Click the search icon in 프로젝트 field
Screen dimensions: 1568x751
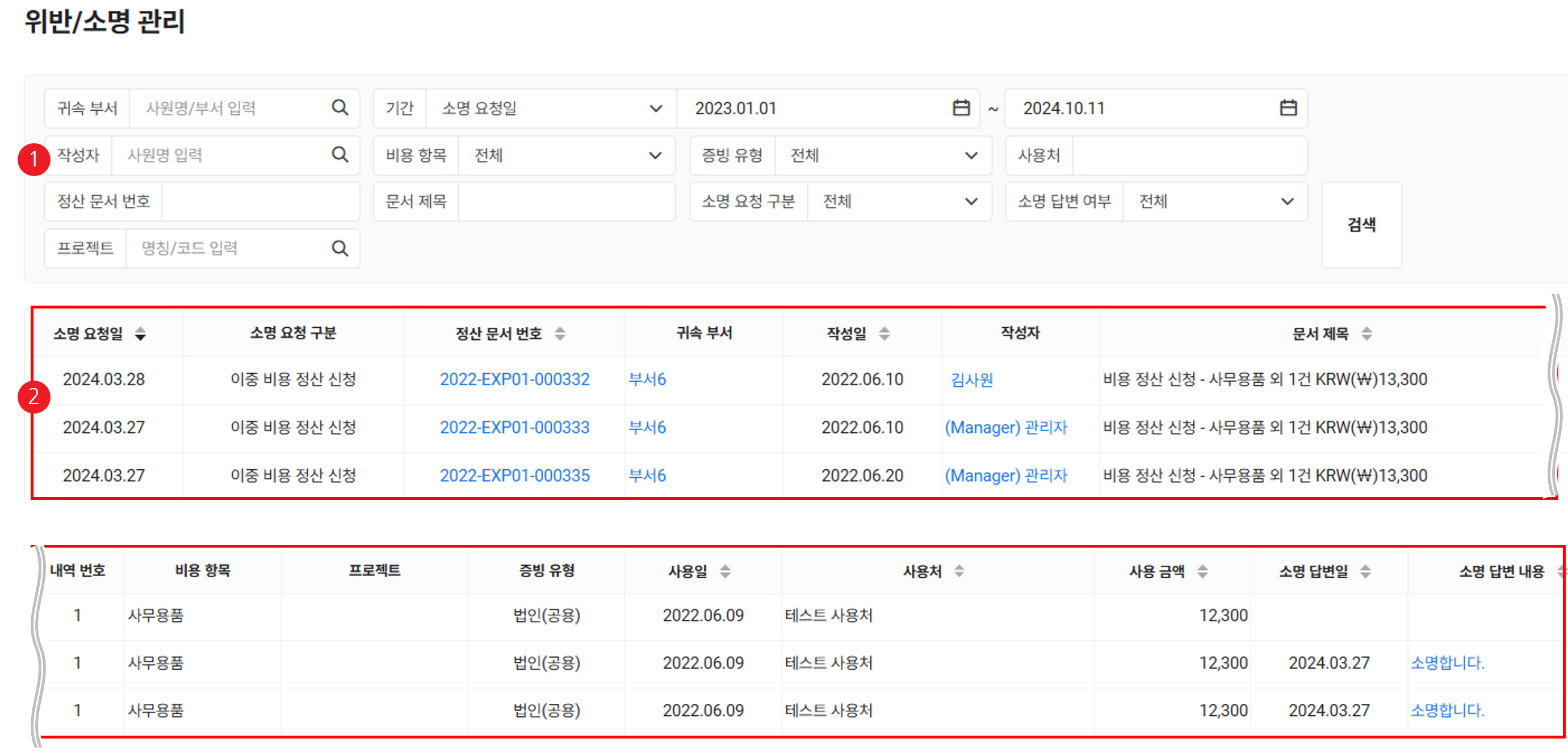[339, 248]
